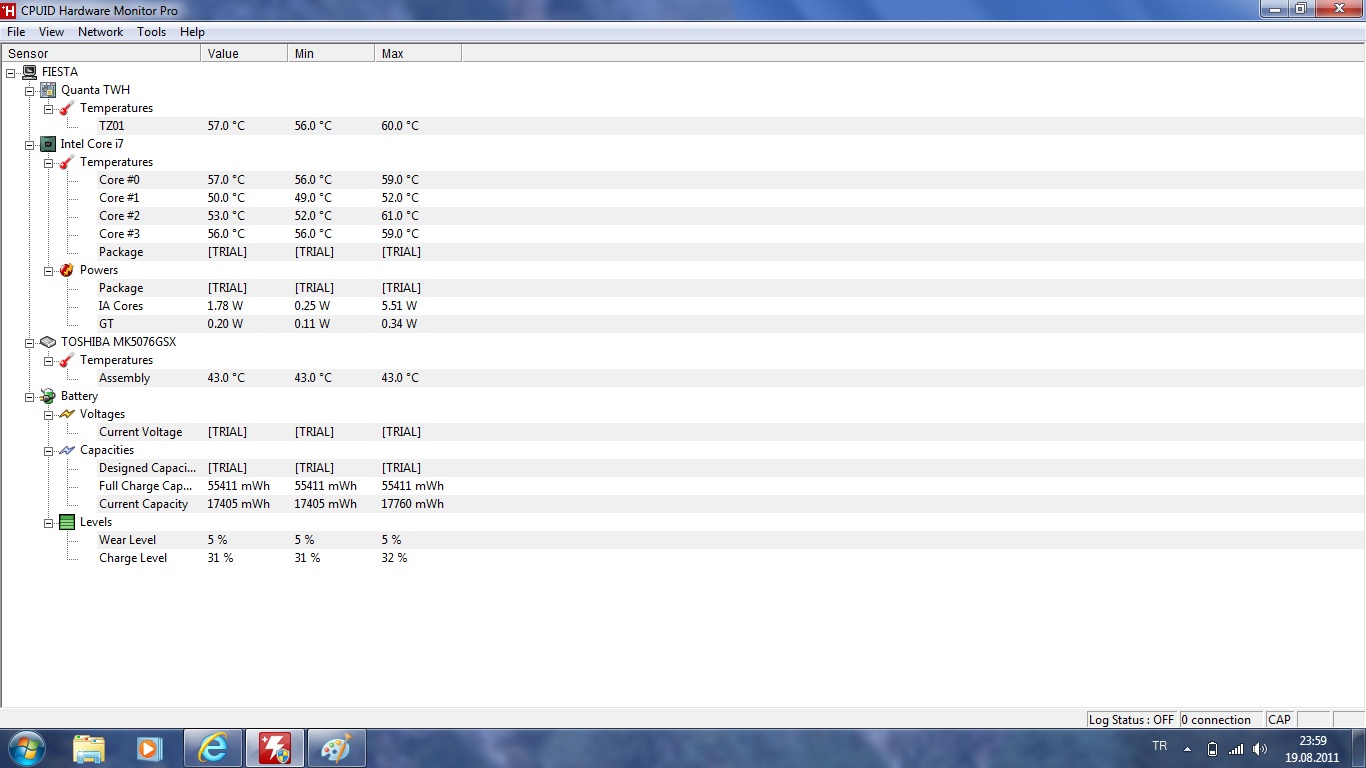Open the Help menu
Image resolution: width=1366 pixels, height=768 pixels.
tap(192, 32)
